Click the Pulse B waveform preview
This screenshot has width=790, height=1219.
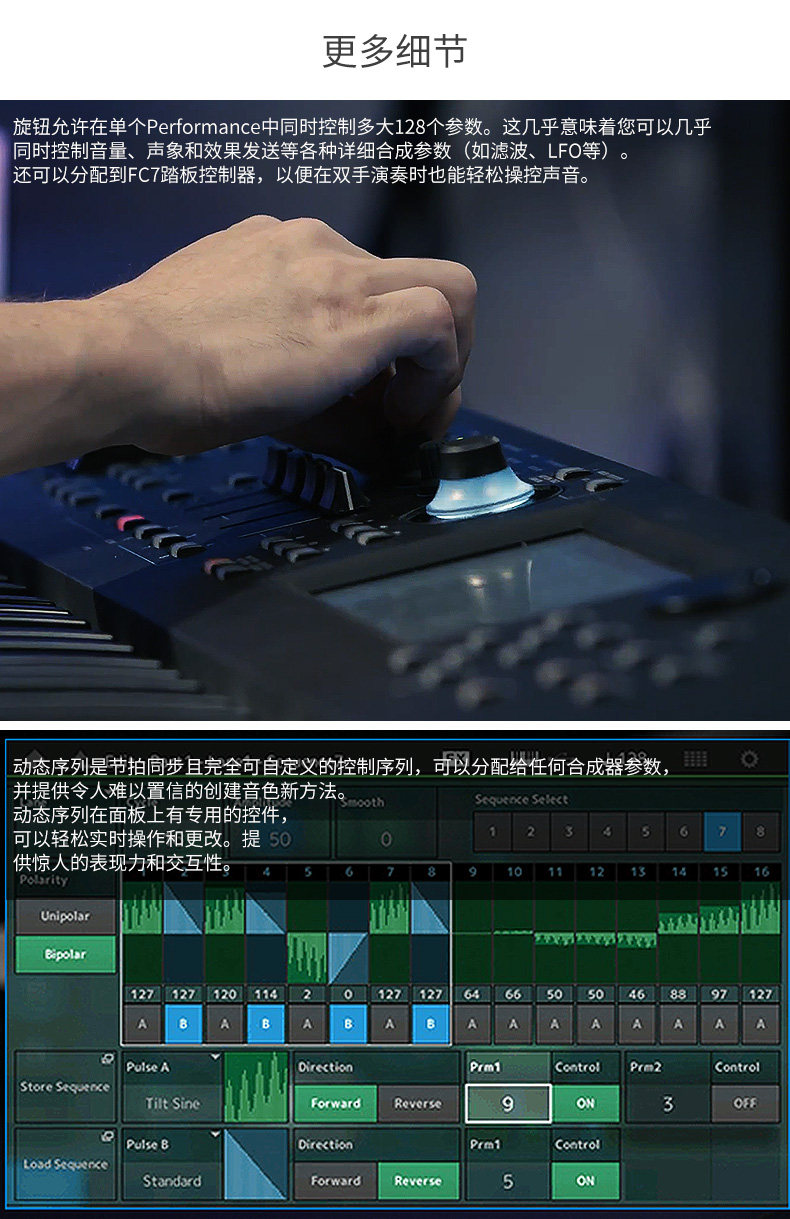coord(256,1164)
